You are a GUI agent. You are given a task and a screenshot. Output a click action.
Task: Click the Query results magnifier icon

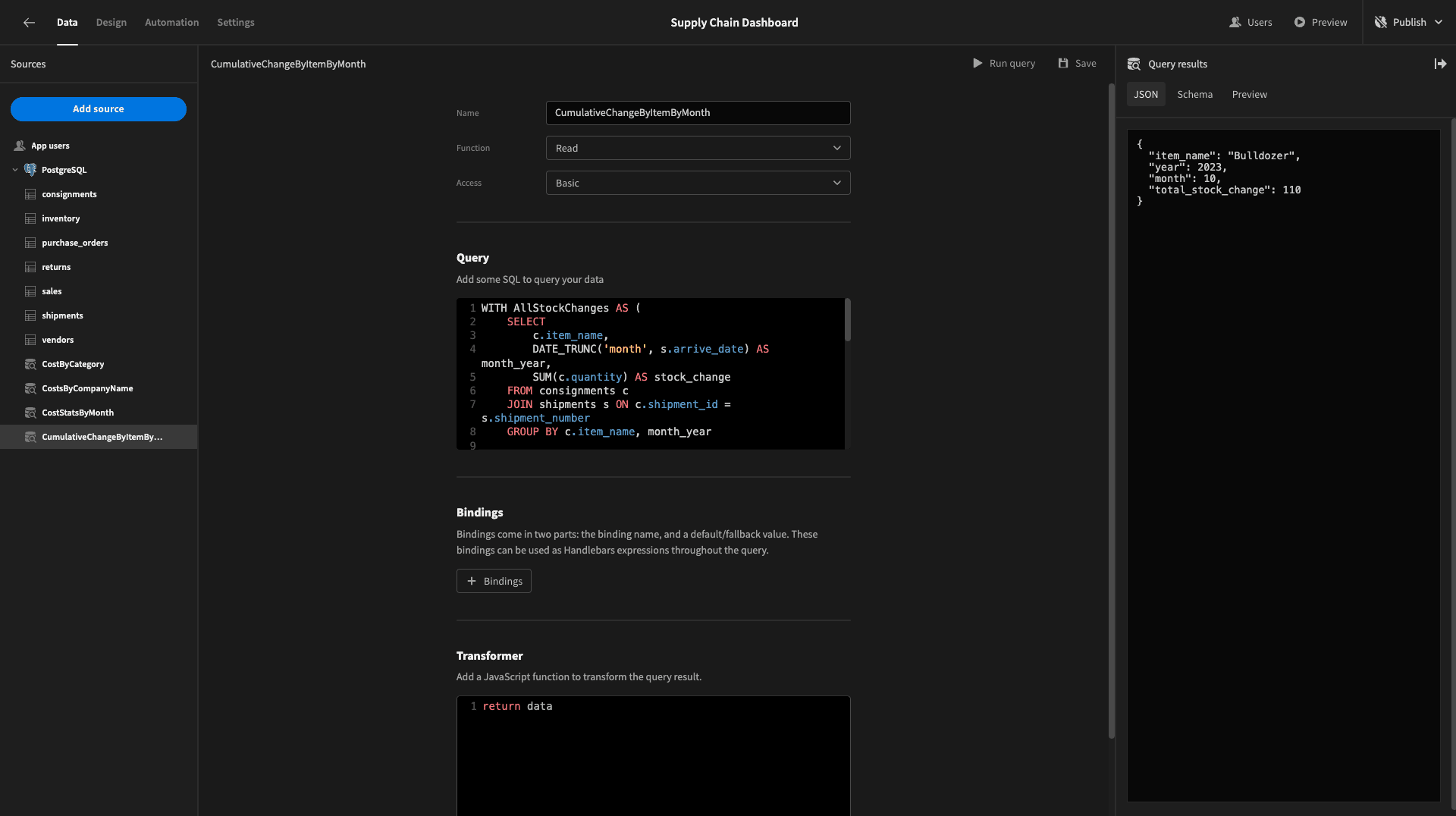[x=1134, y=64]
